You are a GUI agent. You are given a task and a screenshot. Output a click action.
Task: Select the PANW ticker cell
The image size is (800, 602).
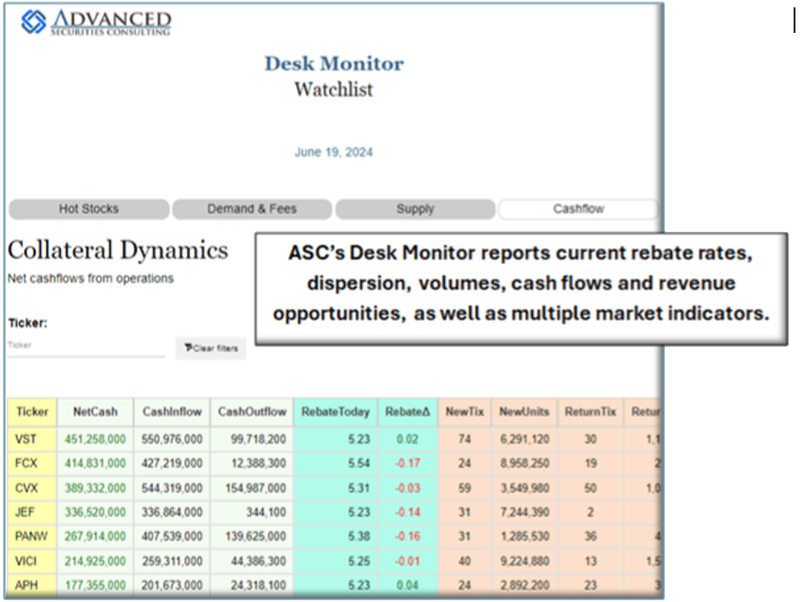(31, 537)
